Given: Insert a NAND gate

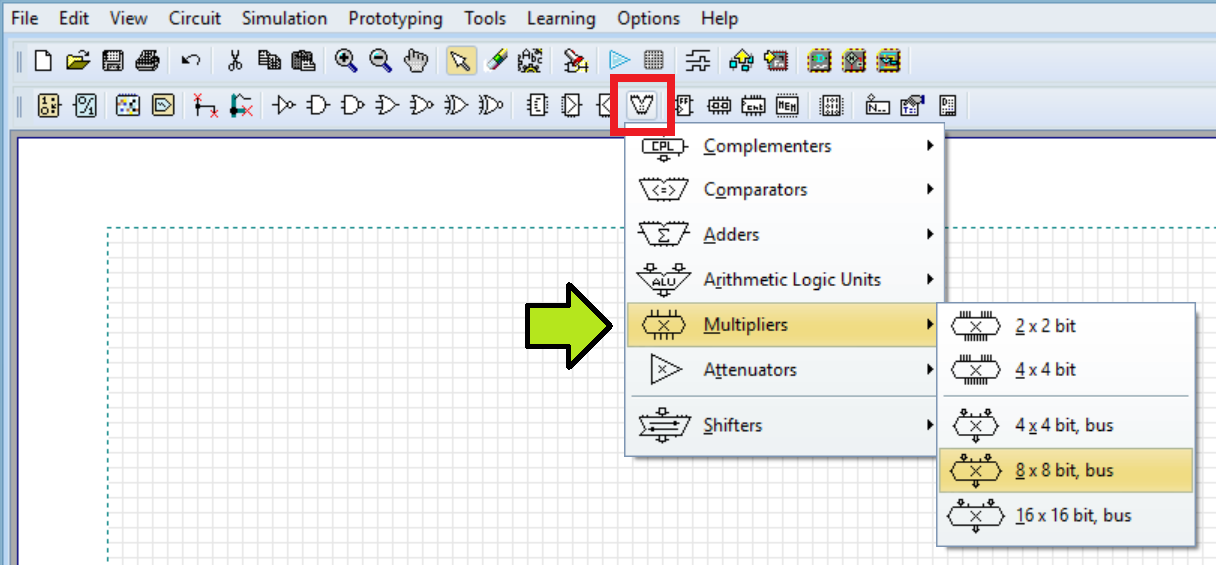Looking at the screenshot, I should (x=353, y=104).
